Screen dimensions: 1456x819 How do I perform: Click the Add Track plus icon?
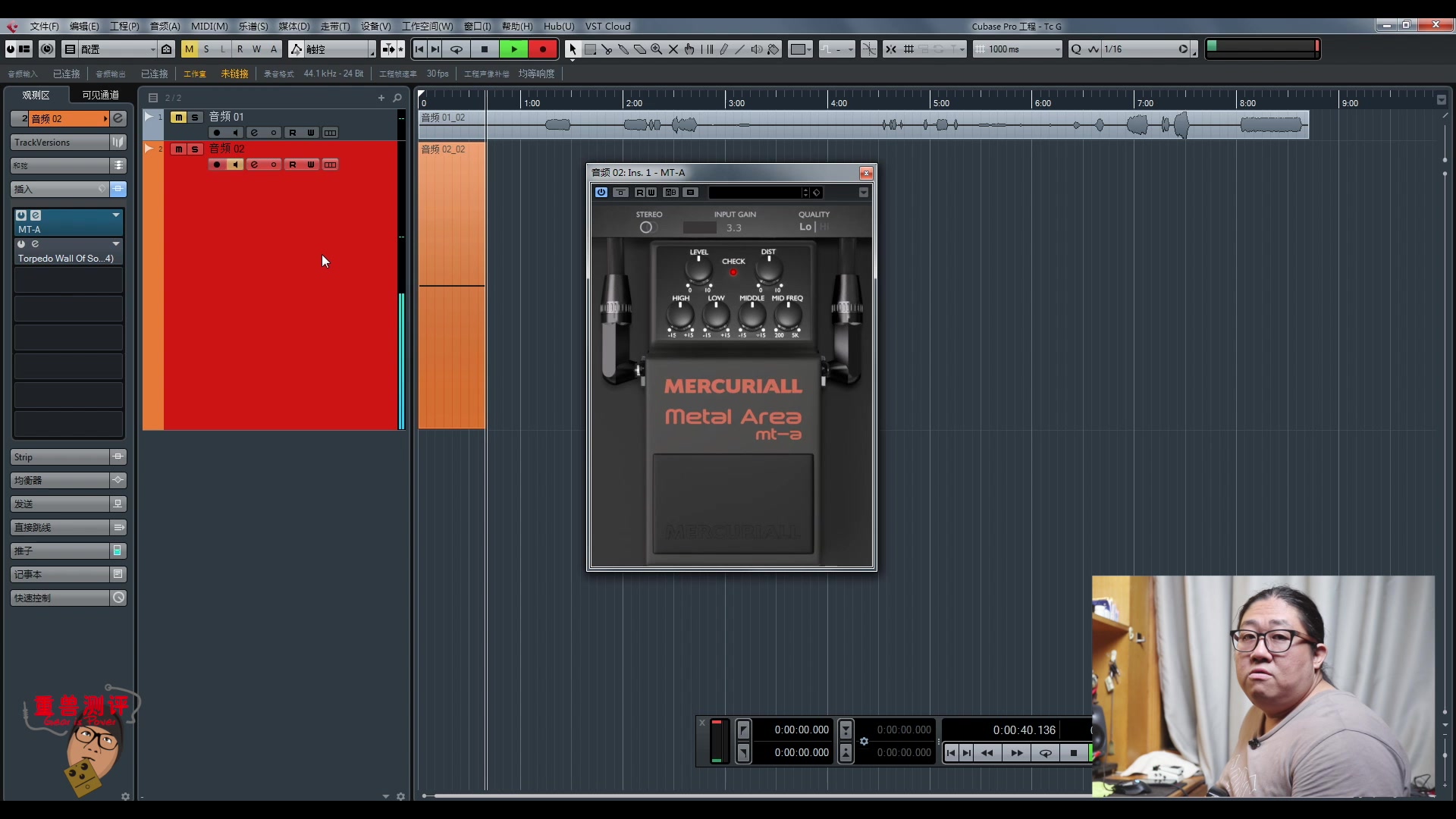click(381, 98)
